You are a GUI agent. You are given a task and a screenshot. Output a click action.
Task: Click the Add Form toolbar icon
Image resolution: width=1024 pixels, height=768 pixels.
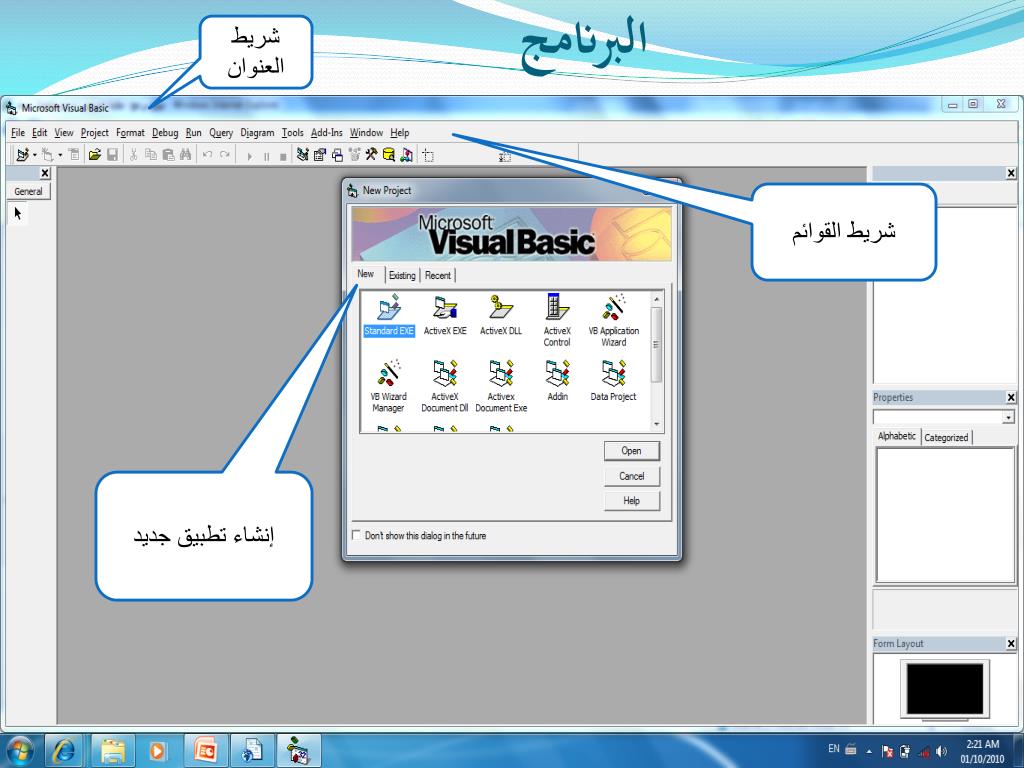[x=47, y=155]
